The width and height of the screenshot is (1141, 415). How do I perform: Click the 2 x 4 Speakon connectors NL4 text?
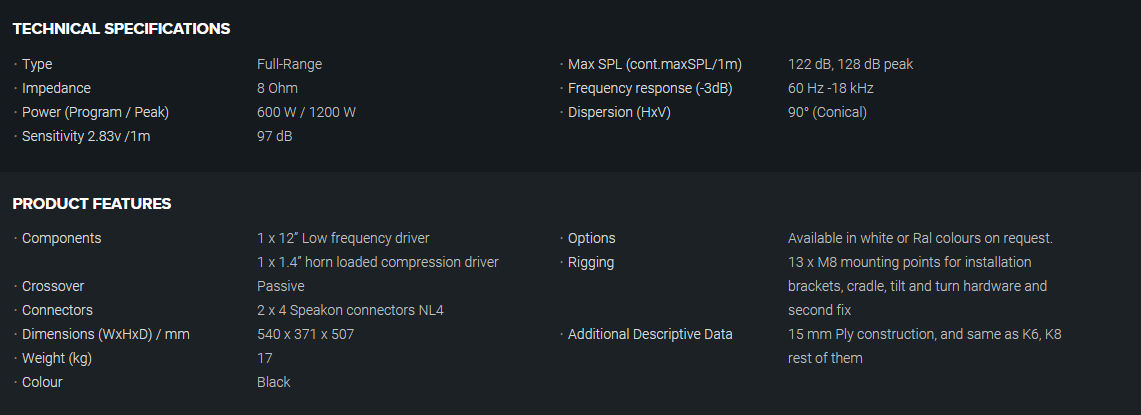coord(350,310)
